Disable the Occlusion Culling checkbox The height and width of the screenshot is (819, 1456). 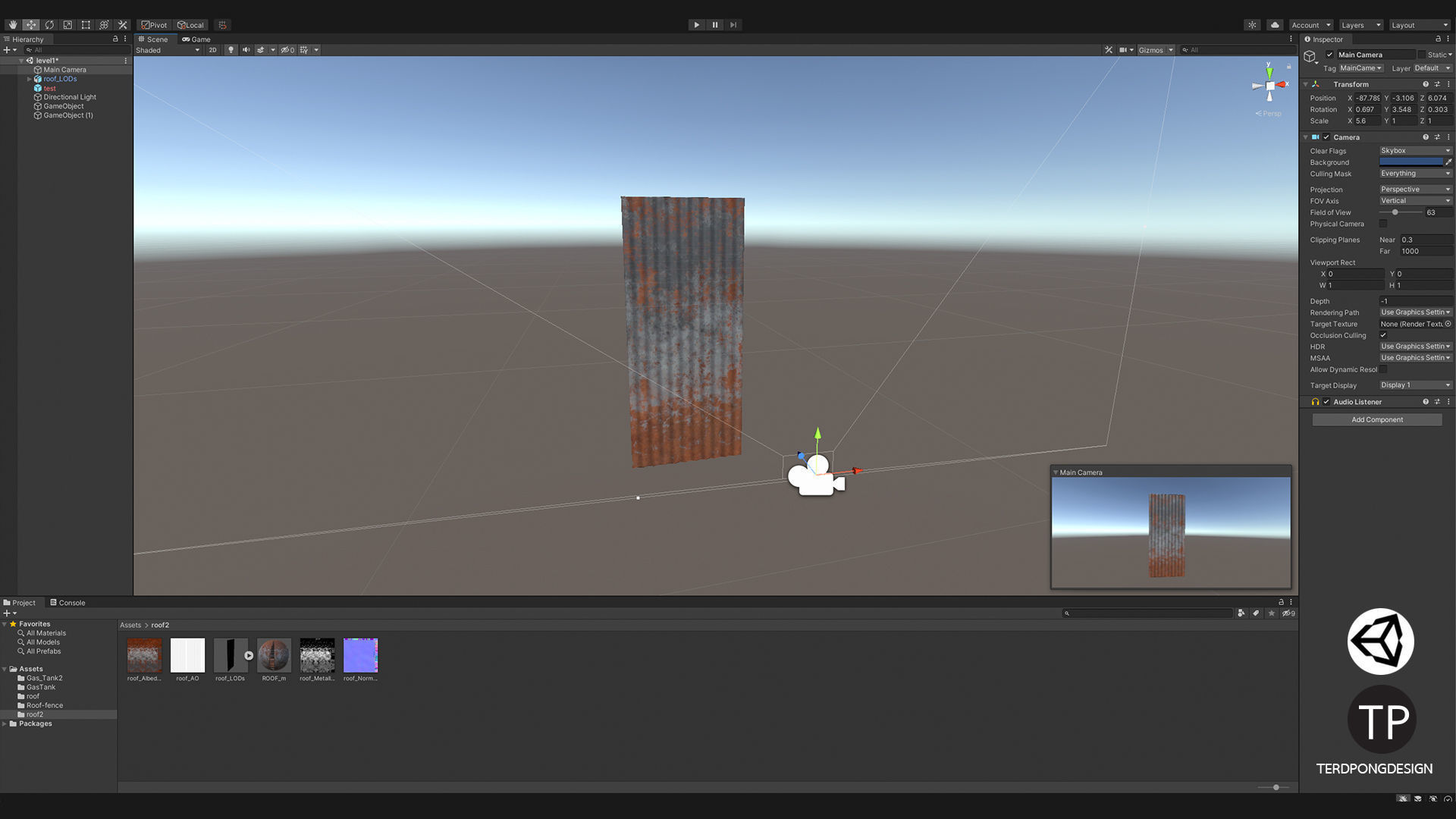pyautogui.click(x=1383, y=335)
